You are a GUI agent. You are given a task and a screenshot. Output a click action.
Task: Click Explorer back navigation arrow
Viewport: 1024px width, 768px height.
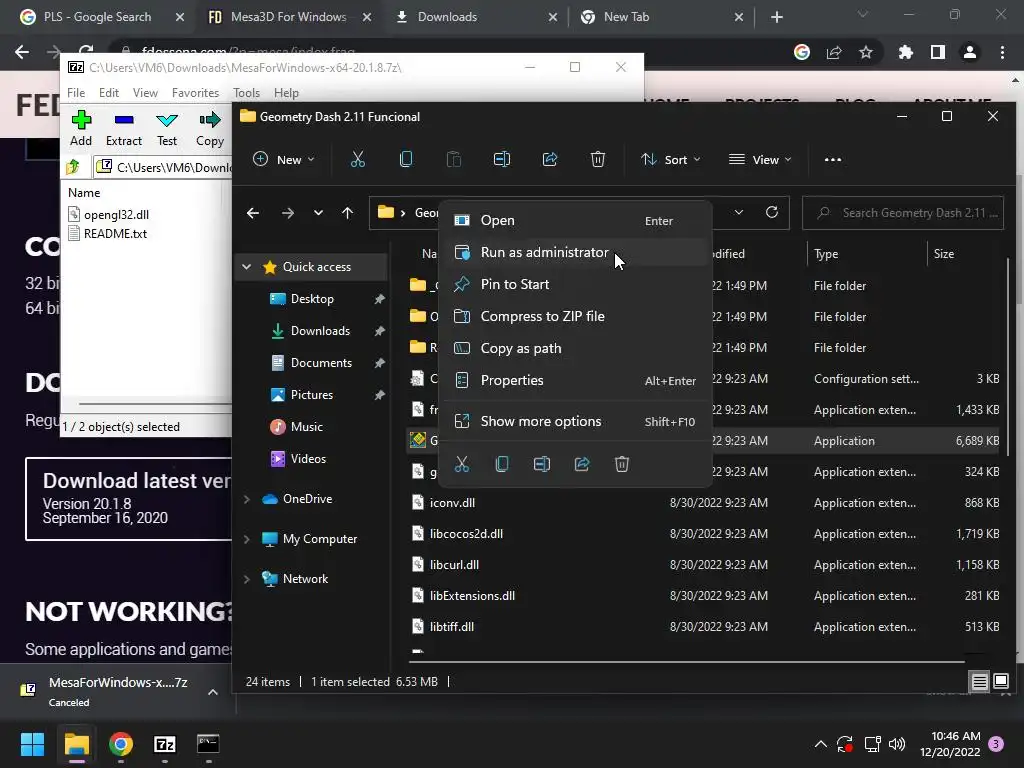click(x=253, y=213)
